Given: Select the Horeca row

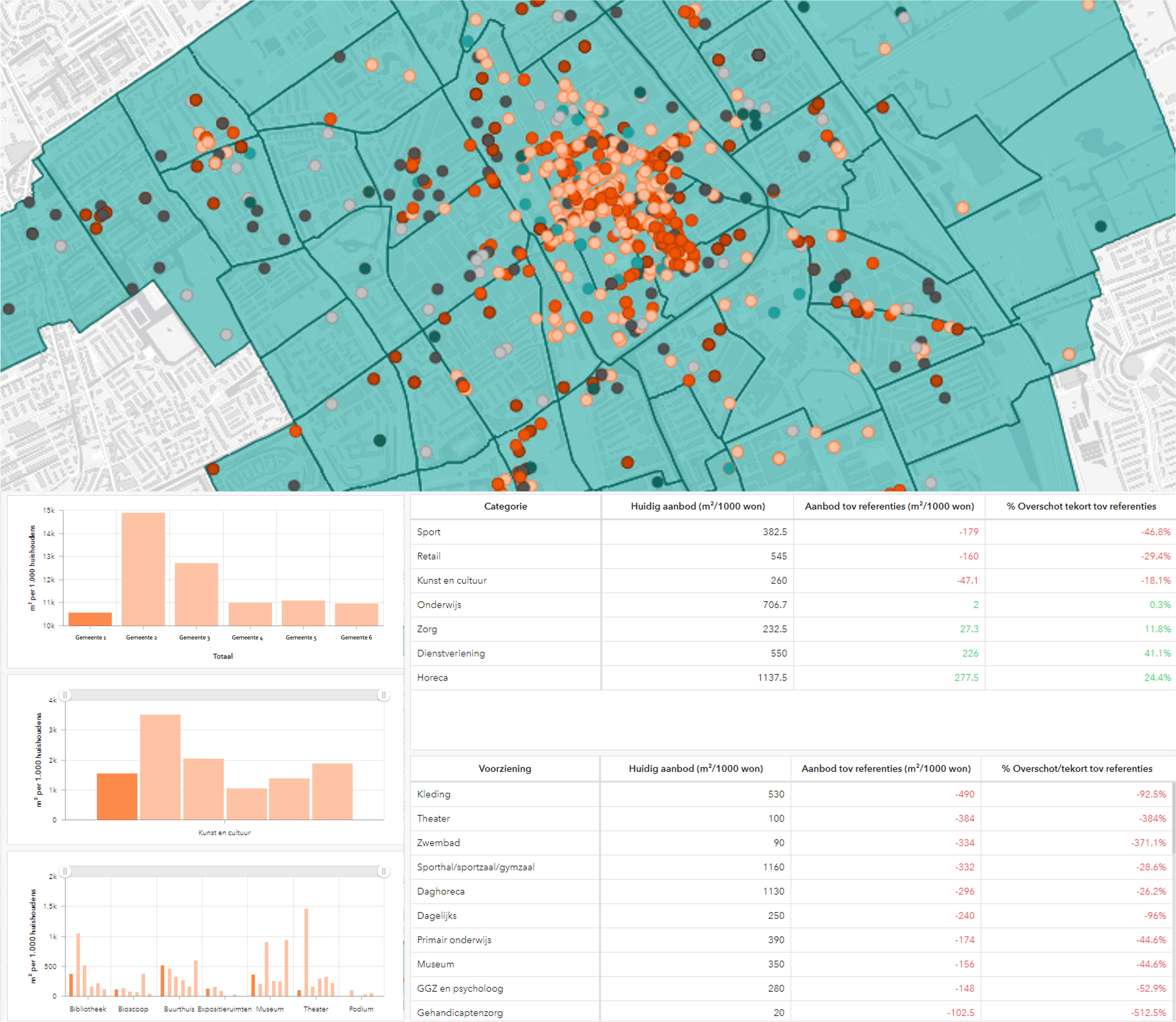Looking at the screenshot, I should coord(793,678).
